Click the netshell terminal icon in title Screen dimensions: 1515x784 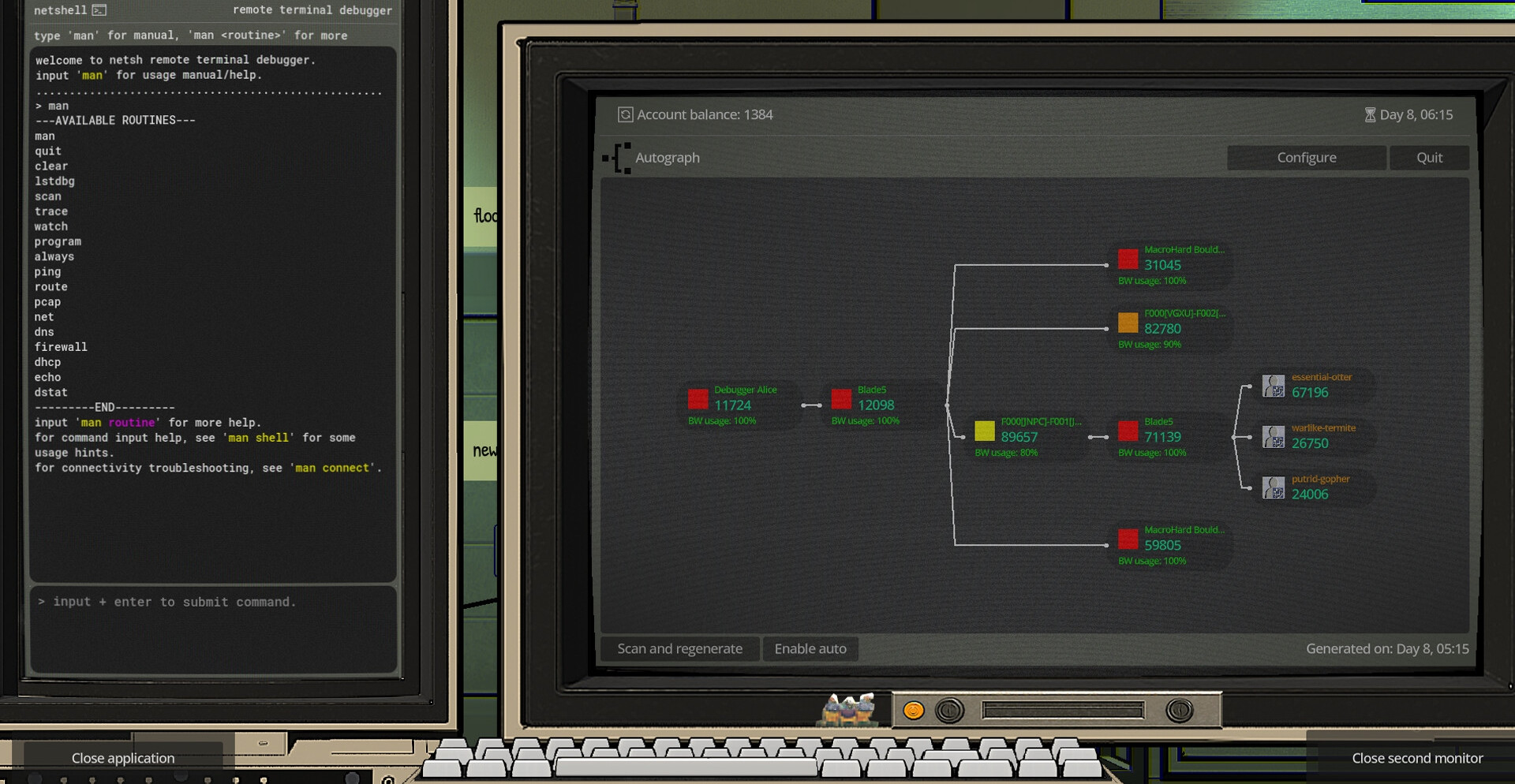(99, 10)
